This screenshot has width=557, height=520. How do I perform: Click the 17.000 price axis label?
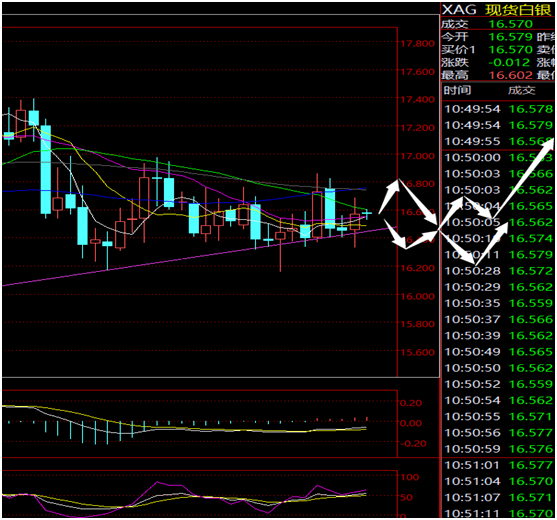(418, 156)
